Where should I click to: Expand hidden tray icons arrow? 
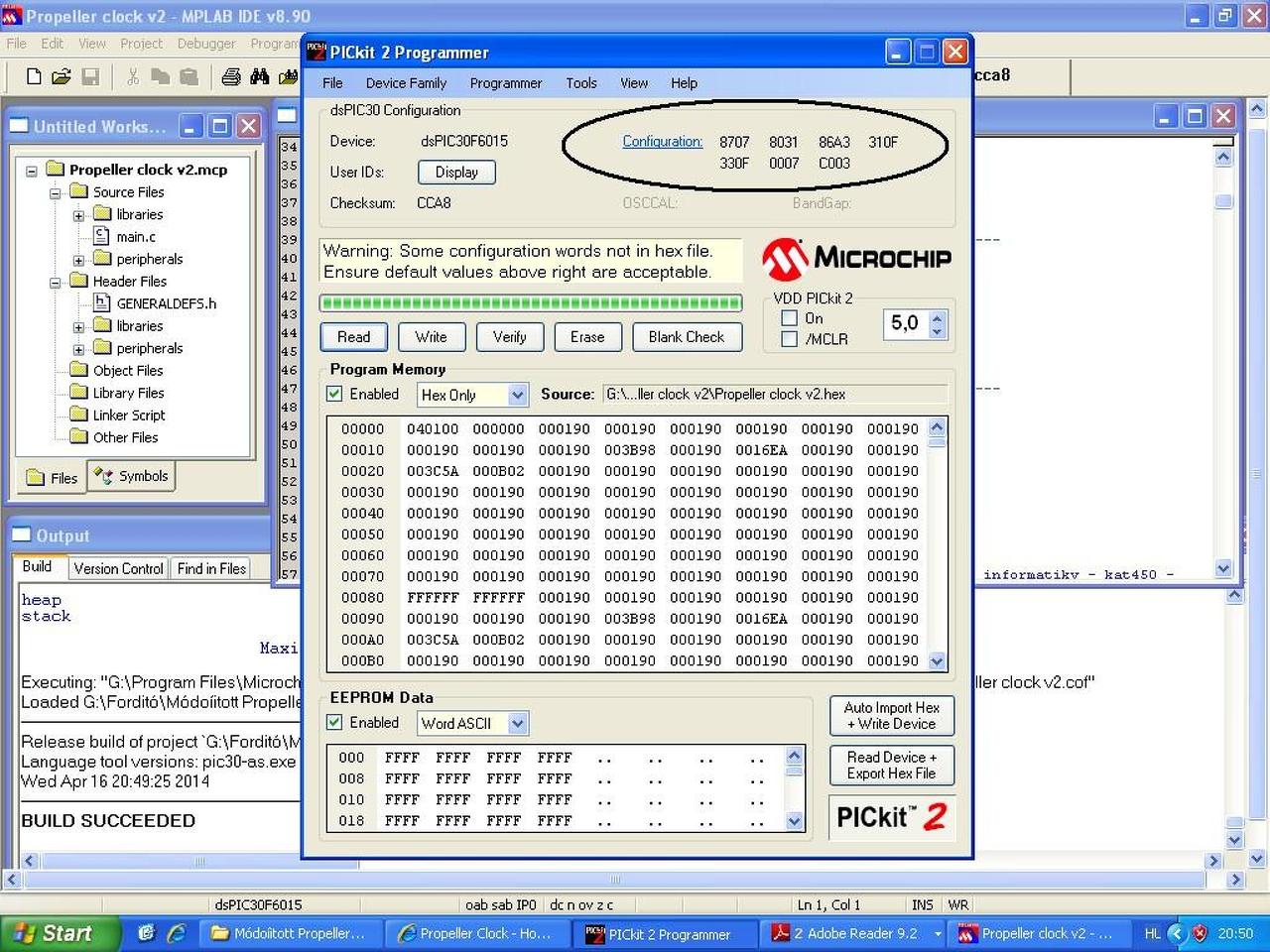click(x=1177, y=933)
